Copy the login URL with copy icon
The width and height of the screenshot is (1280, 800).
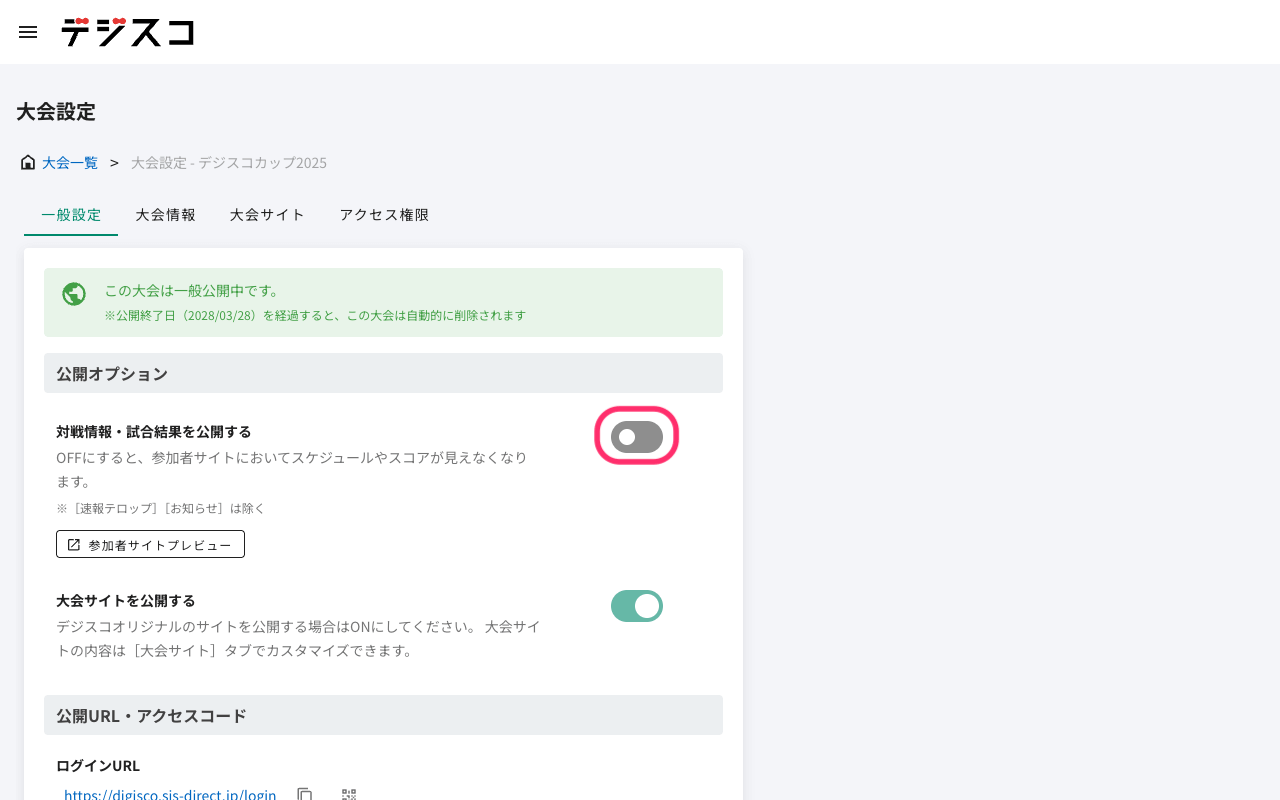pos(305,794)
